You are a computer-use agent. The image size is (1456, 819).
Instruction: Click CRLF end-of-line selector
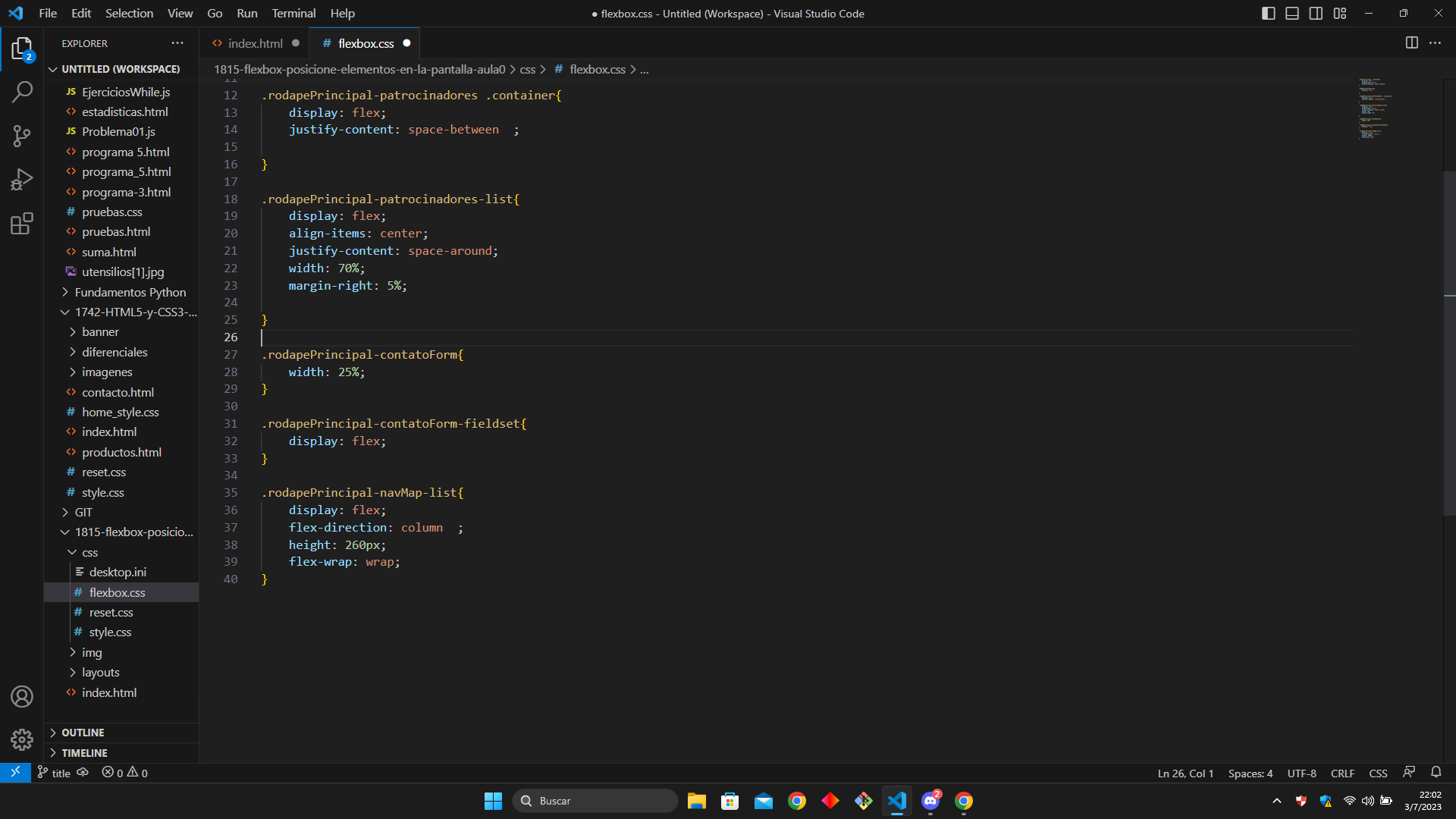tap(1342, 773)
